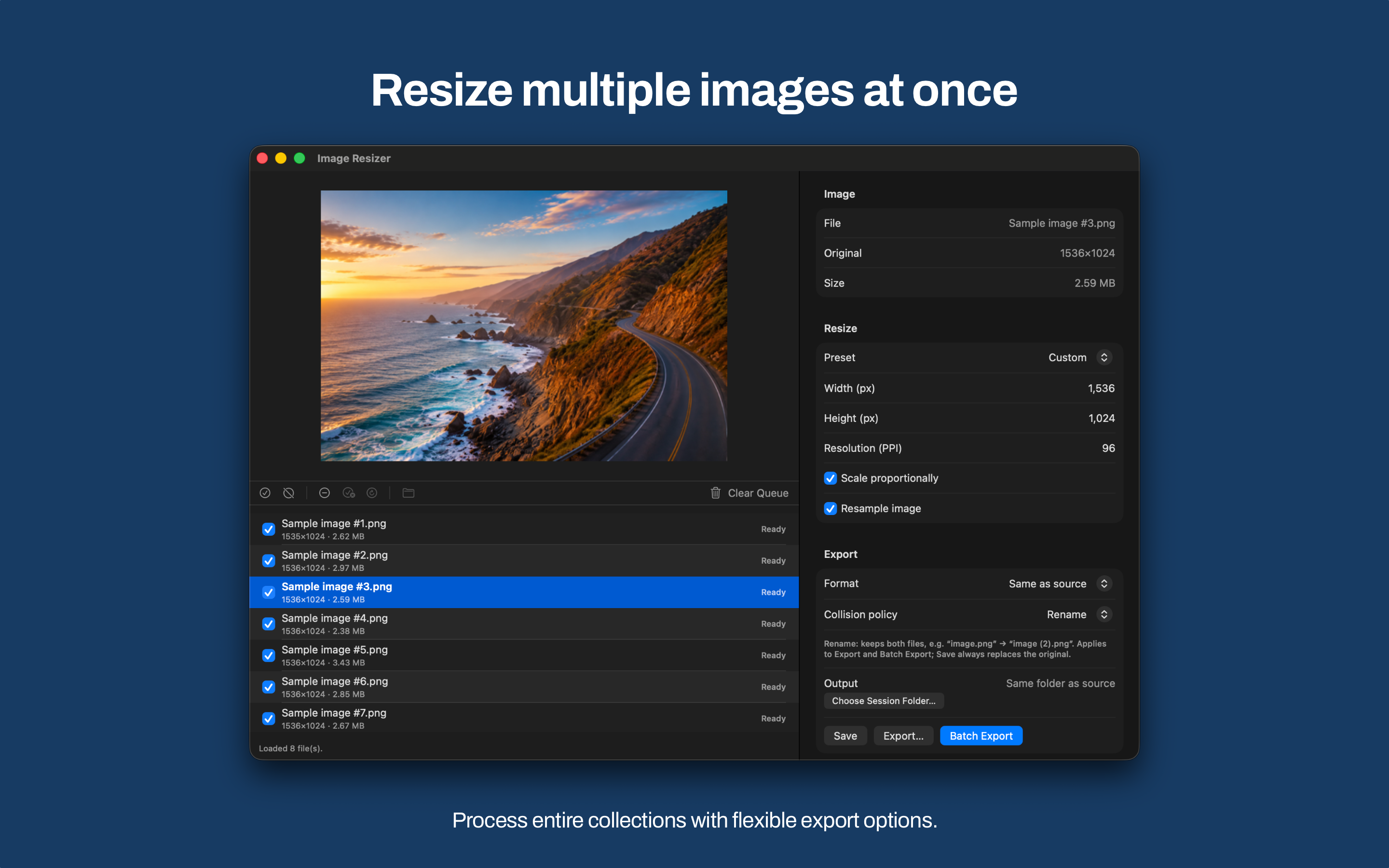Click Choose Session Folder... button
Screen dimensions: 1389x868
tap(884, 701)
